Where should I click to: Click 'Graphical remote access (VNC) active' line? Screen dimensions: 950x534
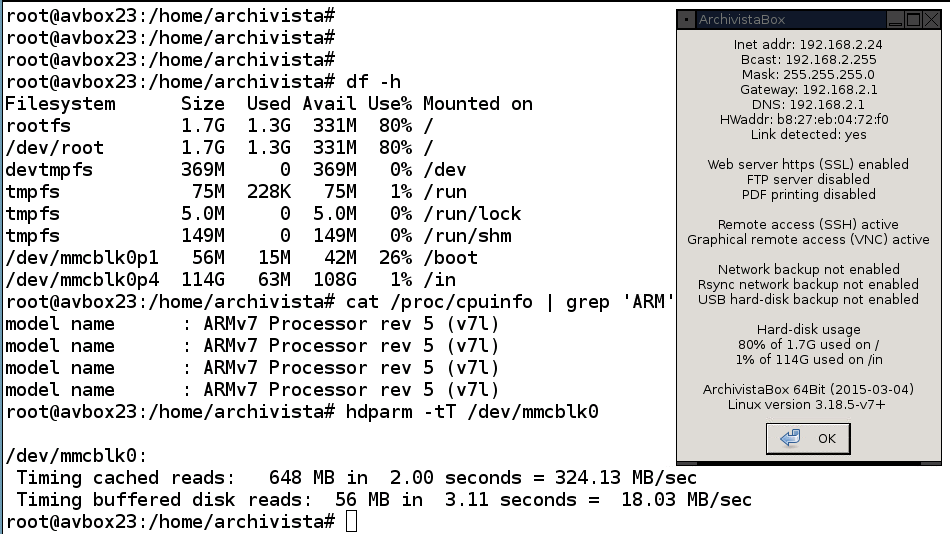808,239
